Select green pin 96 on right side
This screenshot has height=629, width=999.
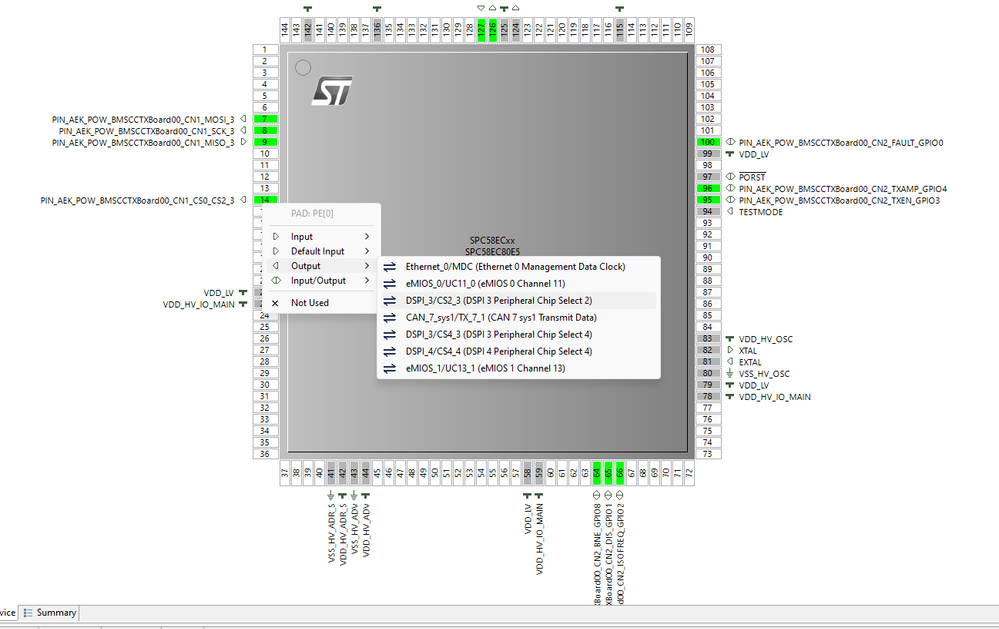tap(708, 189)
